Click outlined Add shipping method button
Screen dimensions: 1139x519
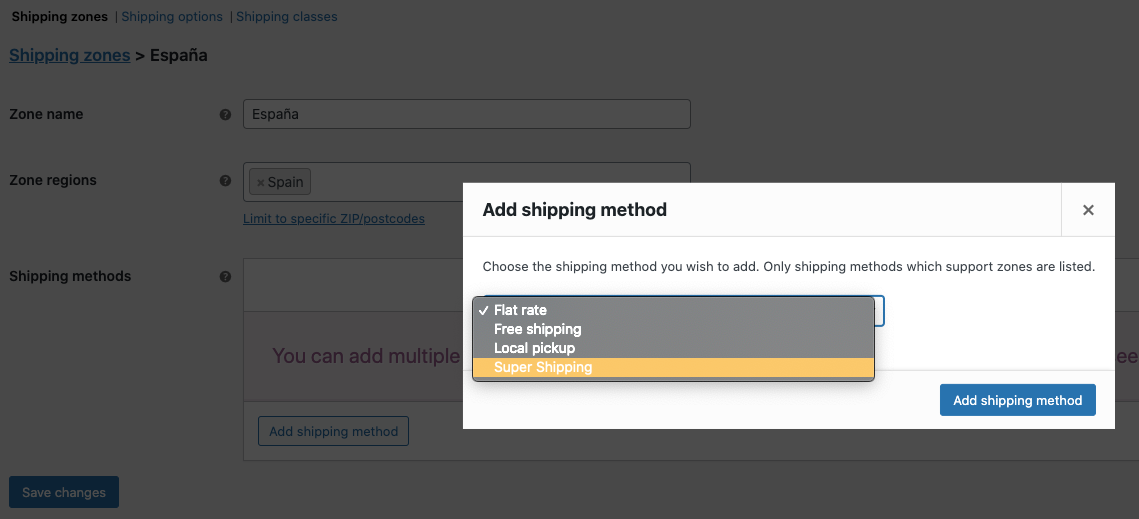pyautogui.click(x=333, y=431)
